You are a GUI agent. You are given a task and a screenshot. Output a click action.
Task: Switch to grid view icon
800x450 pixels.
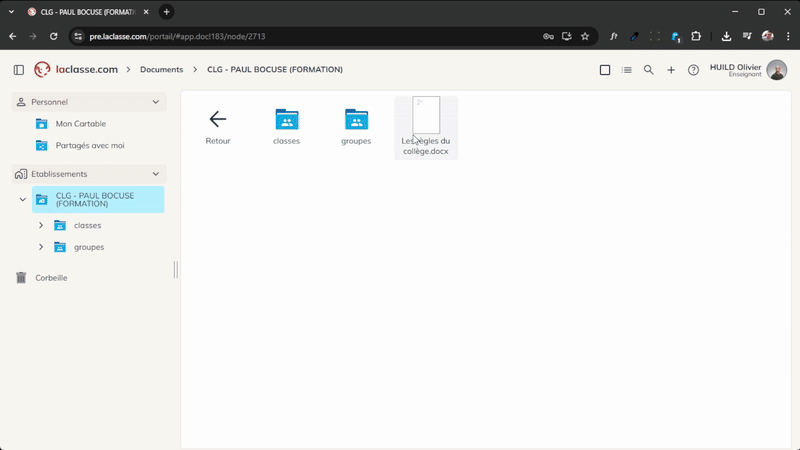[x=605, y=70]
